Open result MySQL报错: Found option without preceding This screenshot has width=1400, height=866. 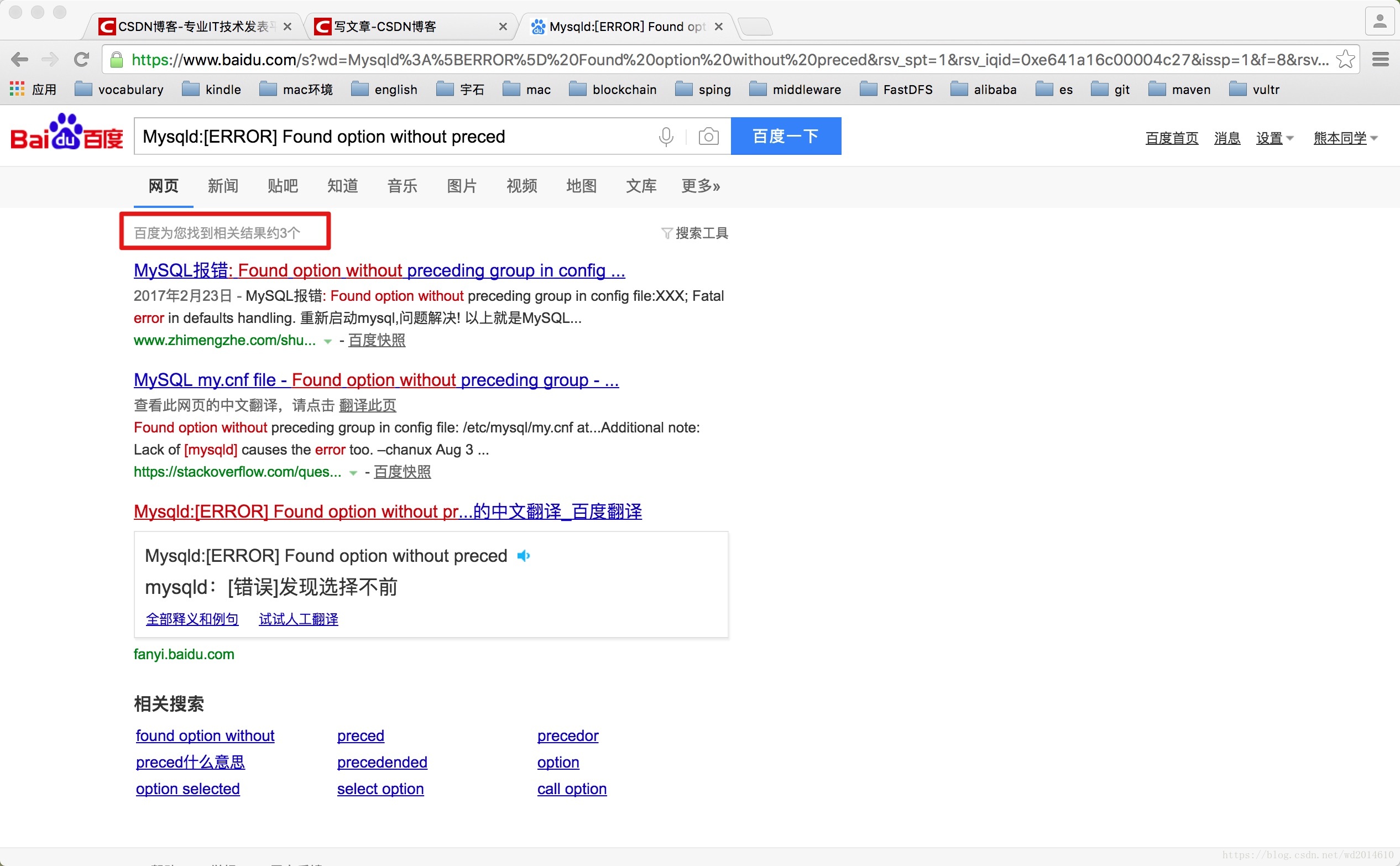(379, 270)
